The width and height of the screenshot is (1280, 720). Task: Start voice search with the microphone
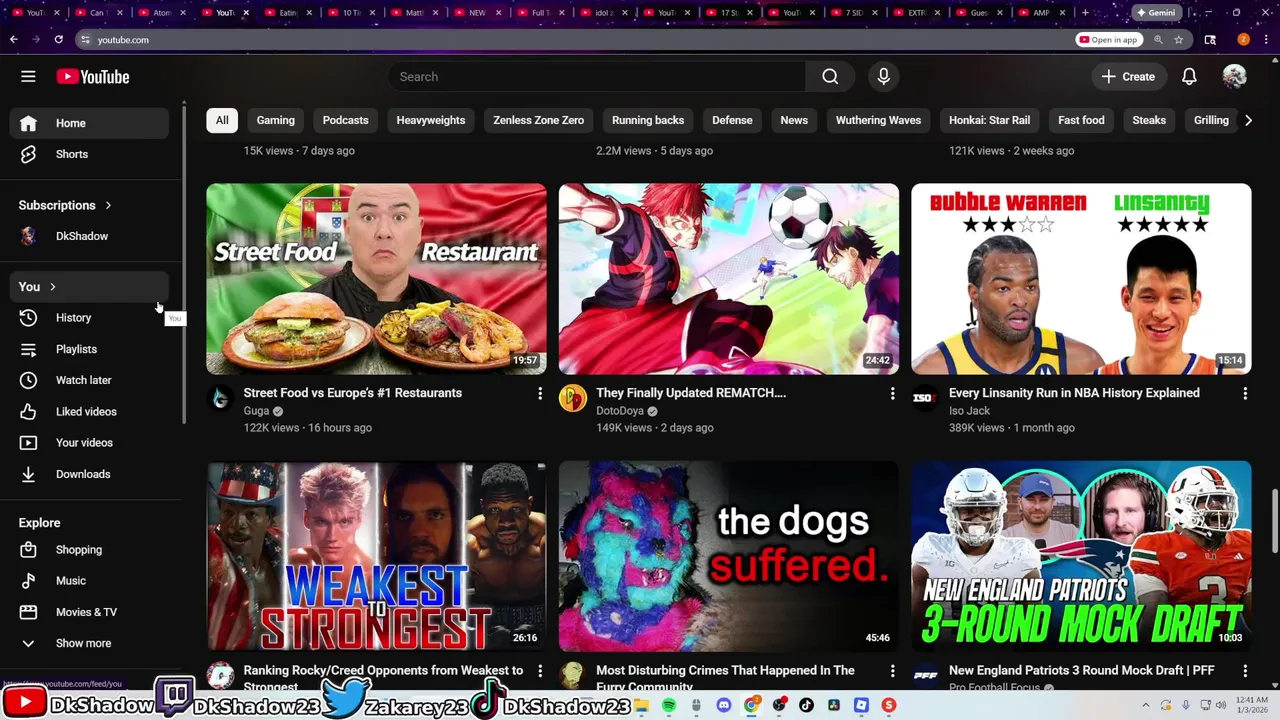tap(883, 77)
